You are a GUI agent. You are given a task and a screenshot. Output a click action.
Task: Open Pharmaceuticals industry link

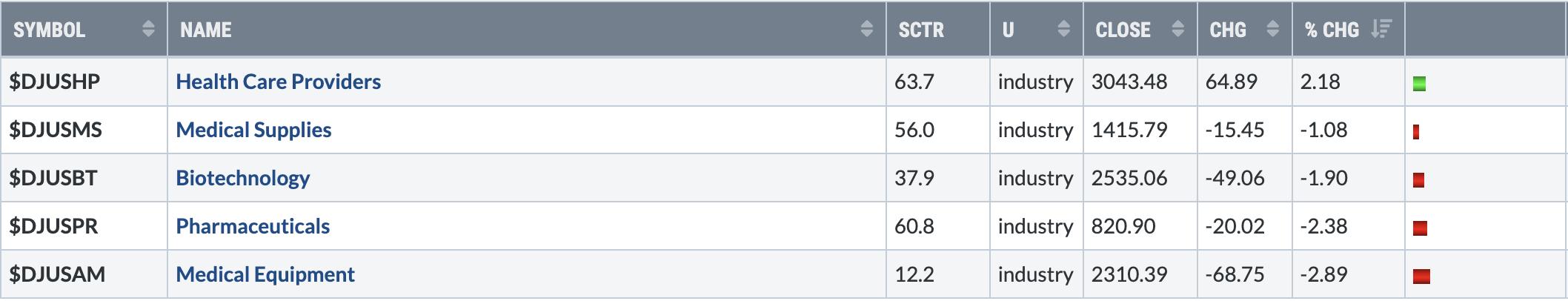[253, 226]
